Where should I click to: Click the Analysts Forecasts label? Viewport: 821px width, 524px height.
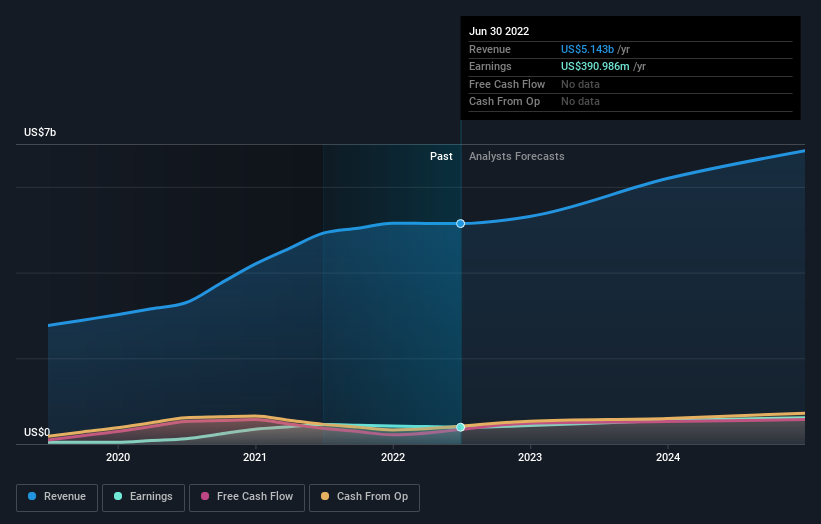pyautogui.click(x=516, y=156)
